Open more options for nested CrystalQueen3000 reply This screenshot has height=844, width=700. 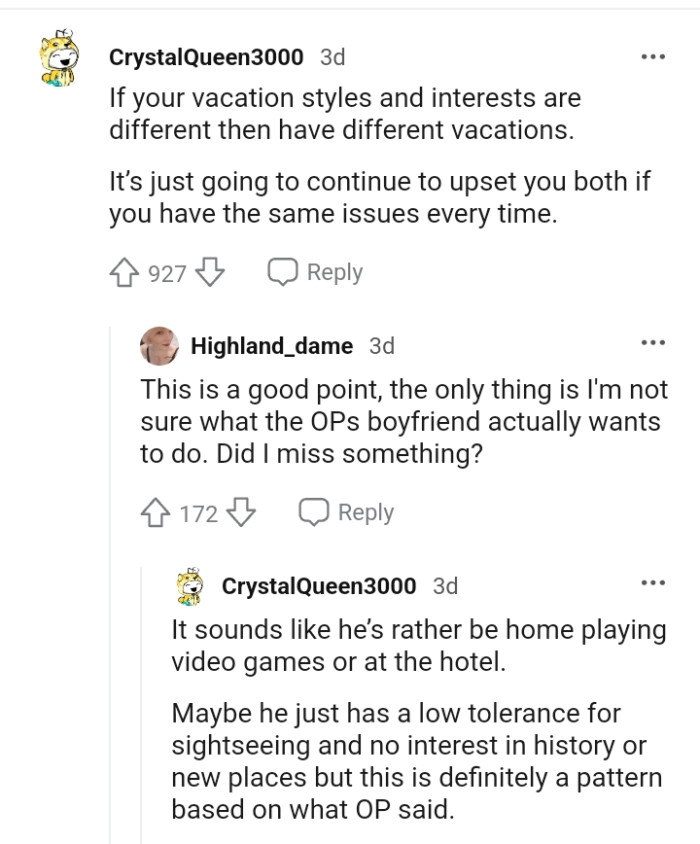pos(653,583)
